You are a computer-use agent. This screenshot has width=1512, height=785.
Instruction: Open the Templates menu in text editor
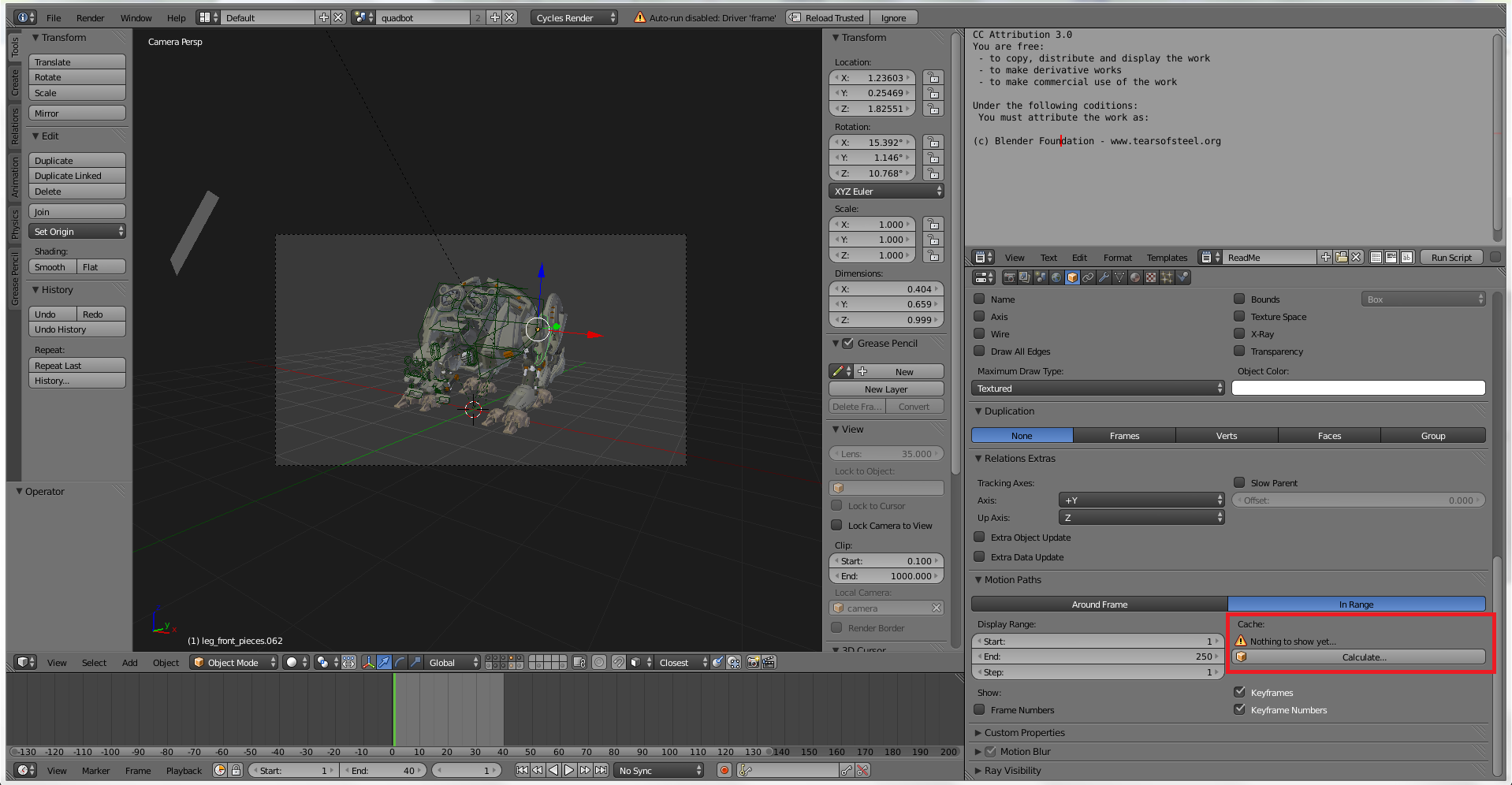click(1166, 258)
